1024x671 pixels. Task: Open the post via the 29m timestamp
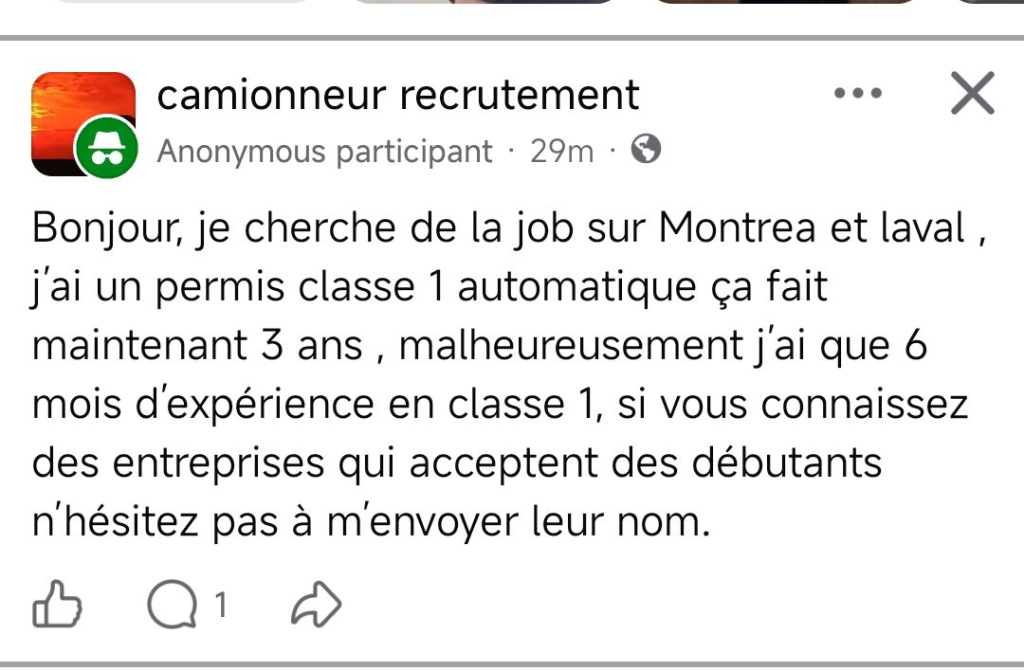click(x=561, y=152)
